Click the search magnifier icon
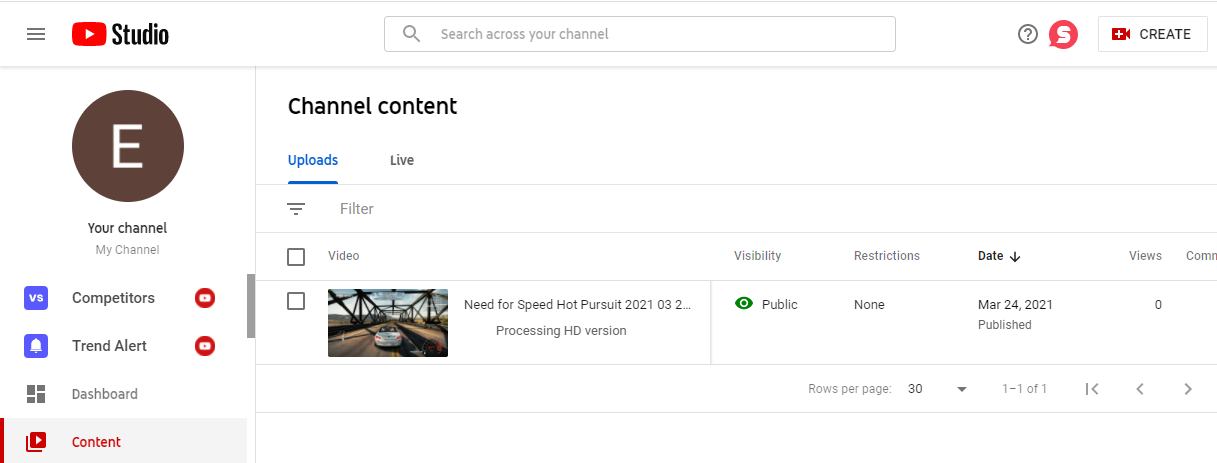1217x463 pixels. [411, 34]
